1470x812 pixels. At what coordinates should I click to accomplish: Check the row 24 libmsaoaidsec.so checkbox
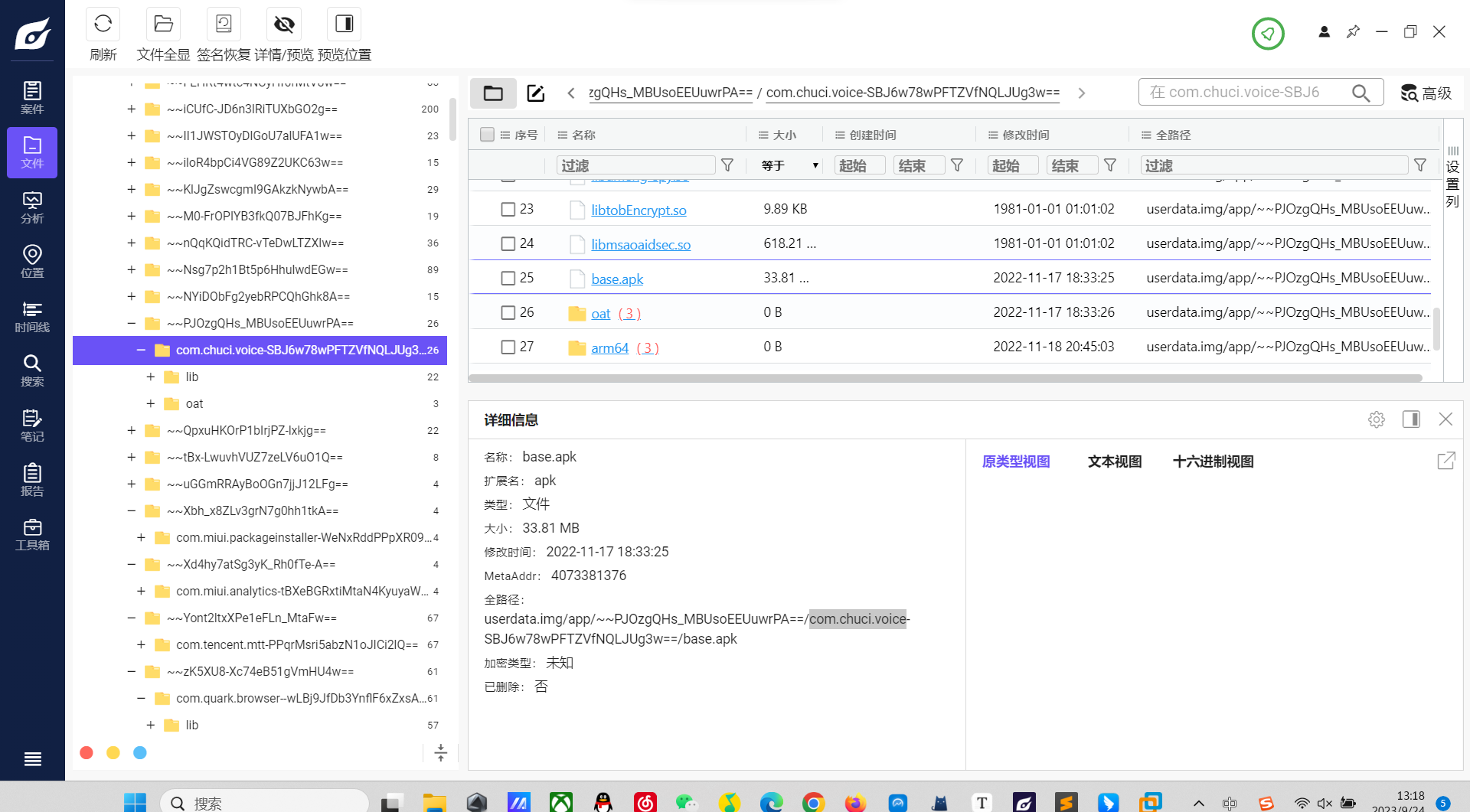tap(508, 243)
